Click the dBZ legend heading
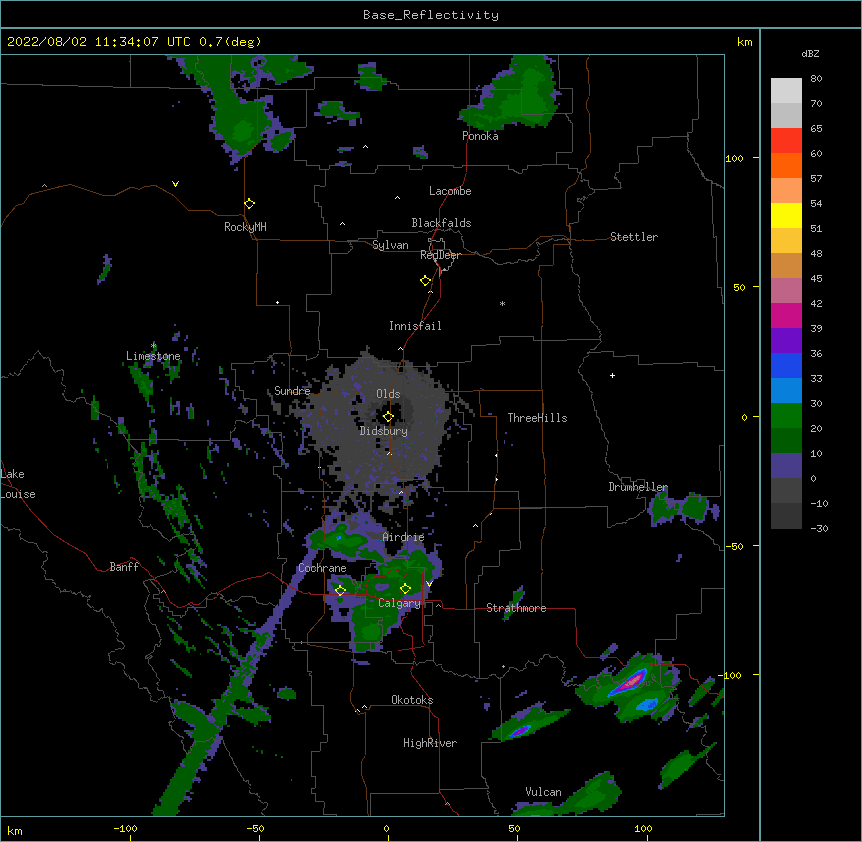Viewport: 862px width, 842px height. (810, 54)
